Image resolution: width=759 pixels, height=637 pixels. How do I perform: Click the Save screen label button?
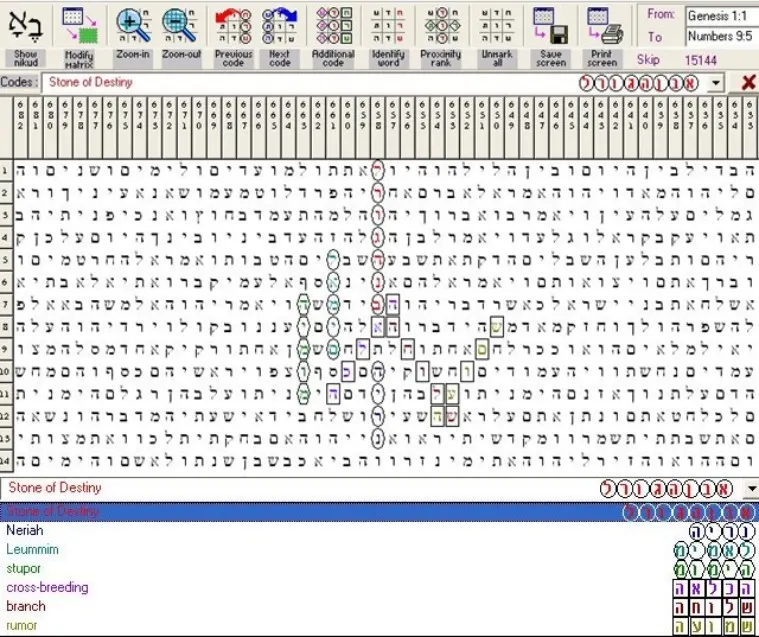click(551, 58)
